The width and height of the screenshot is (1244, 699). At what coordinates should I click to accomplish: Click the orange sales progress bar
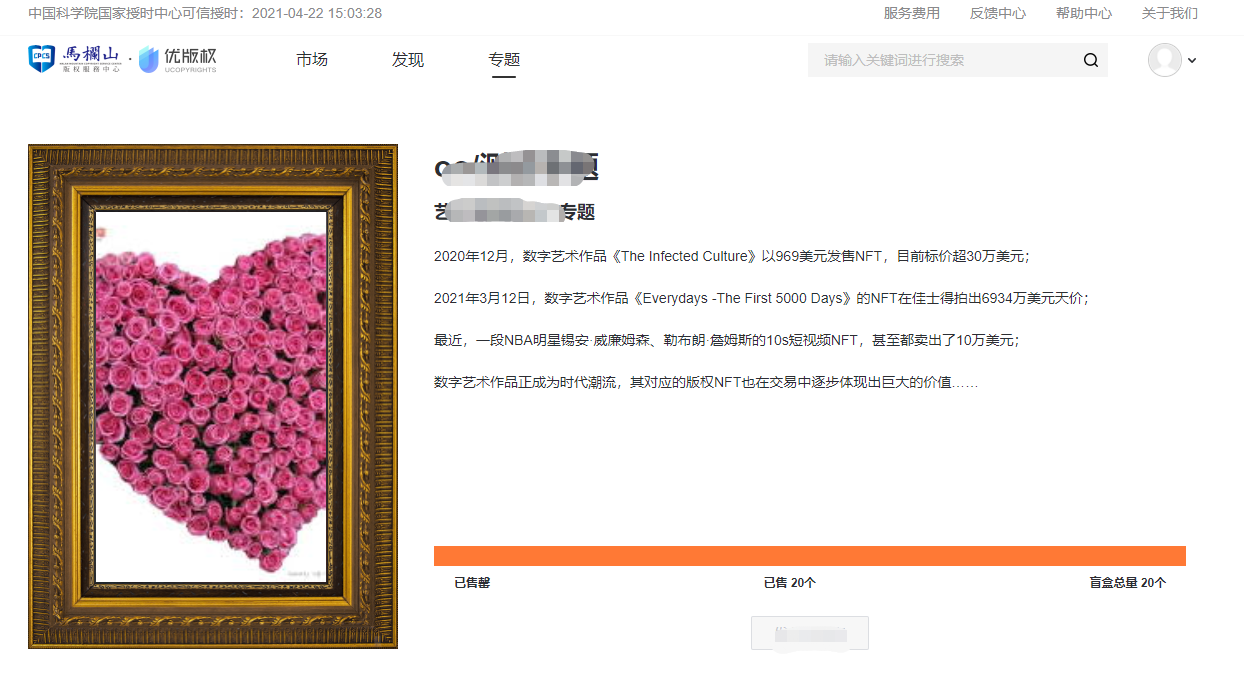[810, 556]
